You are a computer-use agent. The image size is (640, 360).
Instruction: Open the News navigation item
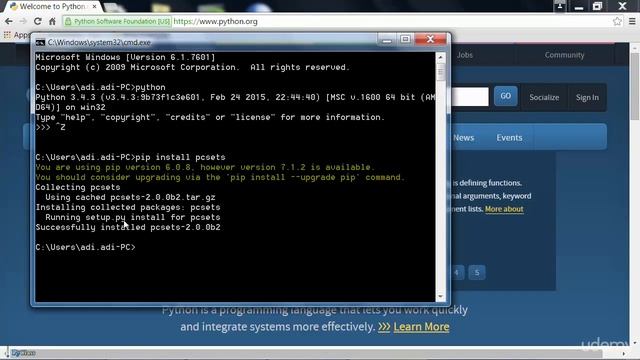[464, 138]
